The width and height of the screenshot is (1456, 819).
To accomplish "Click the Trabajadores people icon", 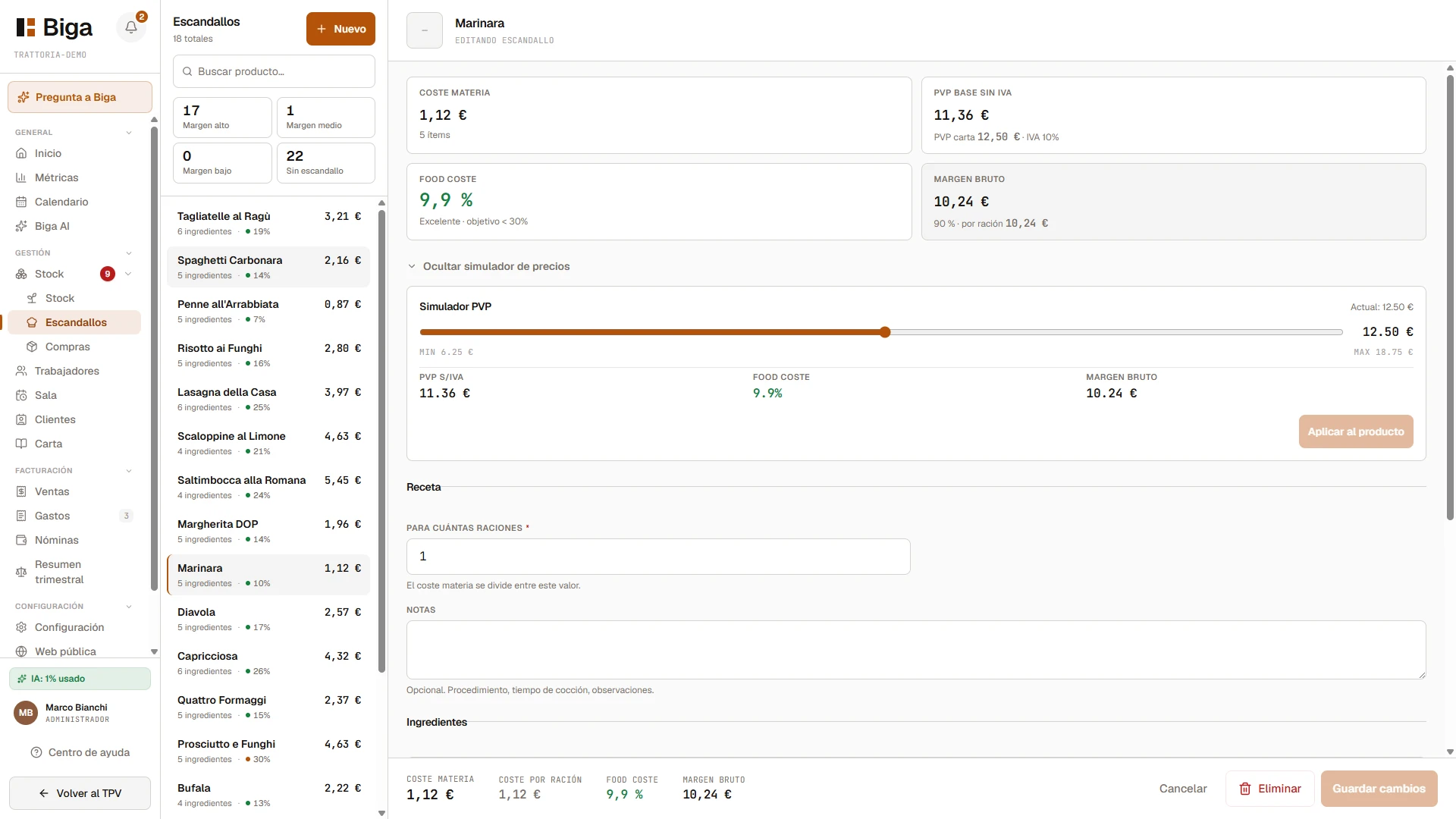I will click(x=21, y=371).
